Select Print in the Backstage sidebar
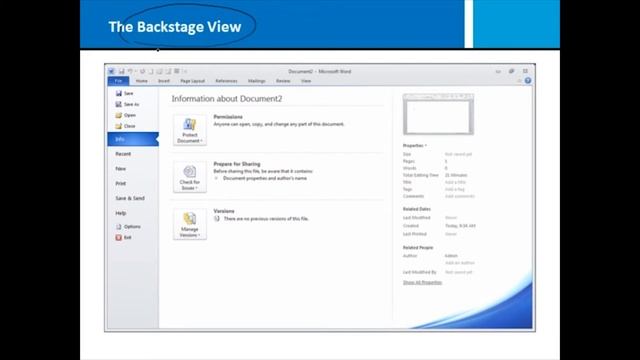 coord(121,184)
